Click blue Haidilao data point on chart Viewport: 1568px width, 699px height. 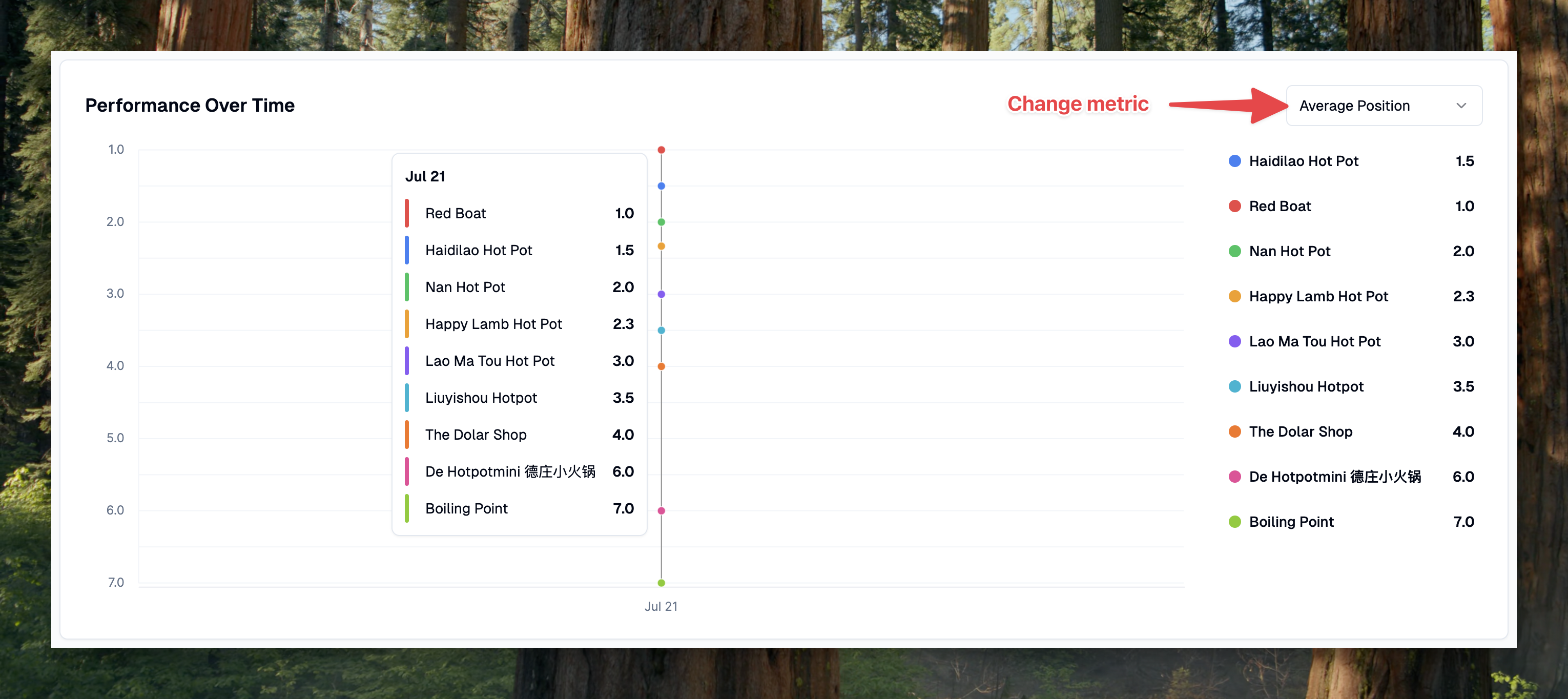[661, 186]
